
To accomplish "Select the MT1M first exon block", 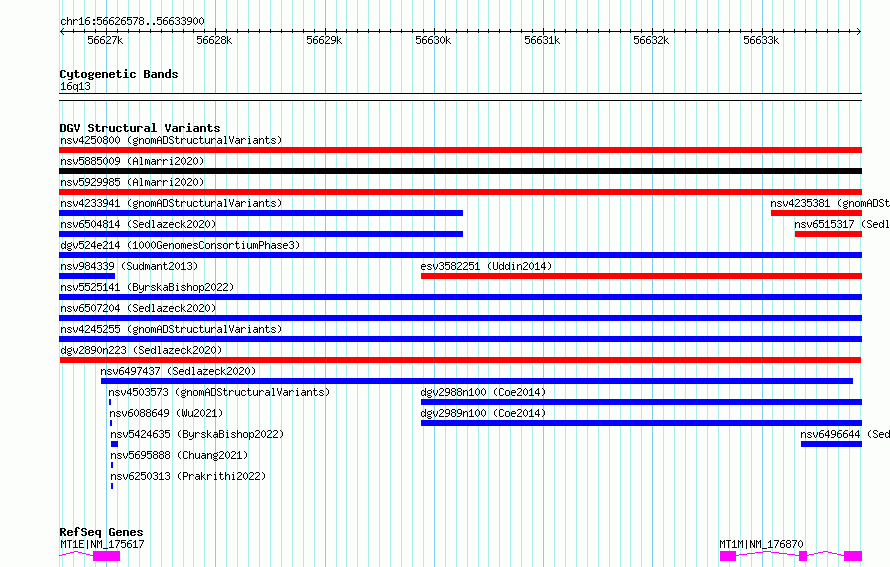I will (728, 556).
